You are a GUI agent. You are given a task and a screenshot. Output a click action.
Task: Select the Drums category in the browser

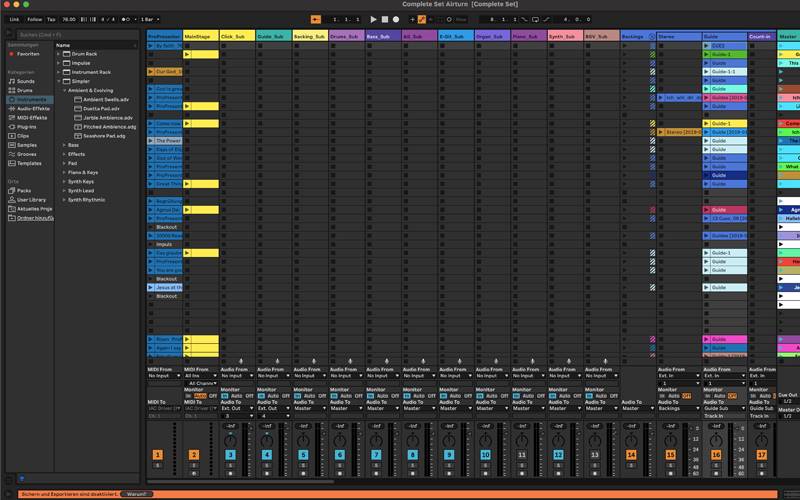click(25, 90)
